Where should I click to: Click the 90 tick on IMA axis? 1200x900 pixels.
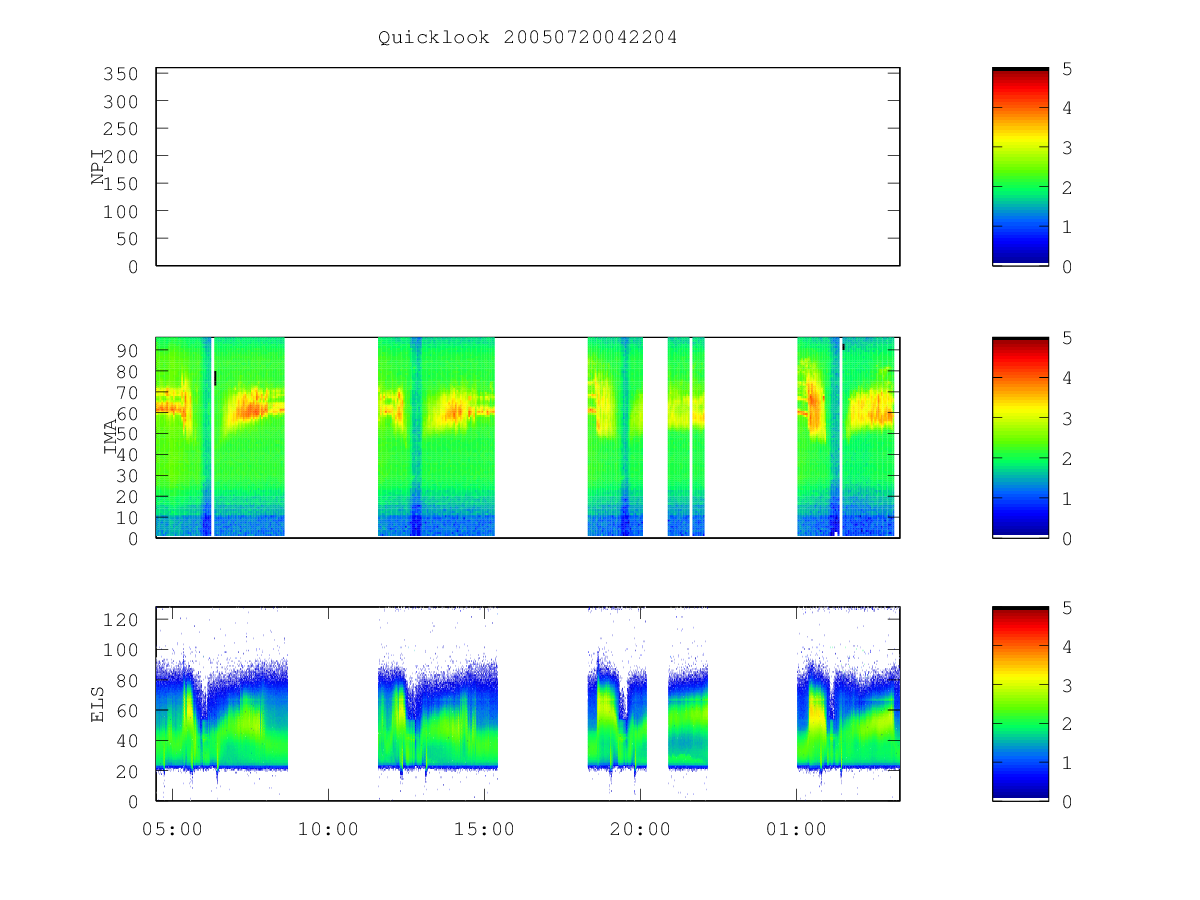127,350
